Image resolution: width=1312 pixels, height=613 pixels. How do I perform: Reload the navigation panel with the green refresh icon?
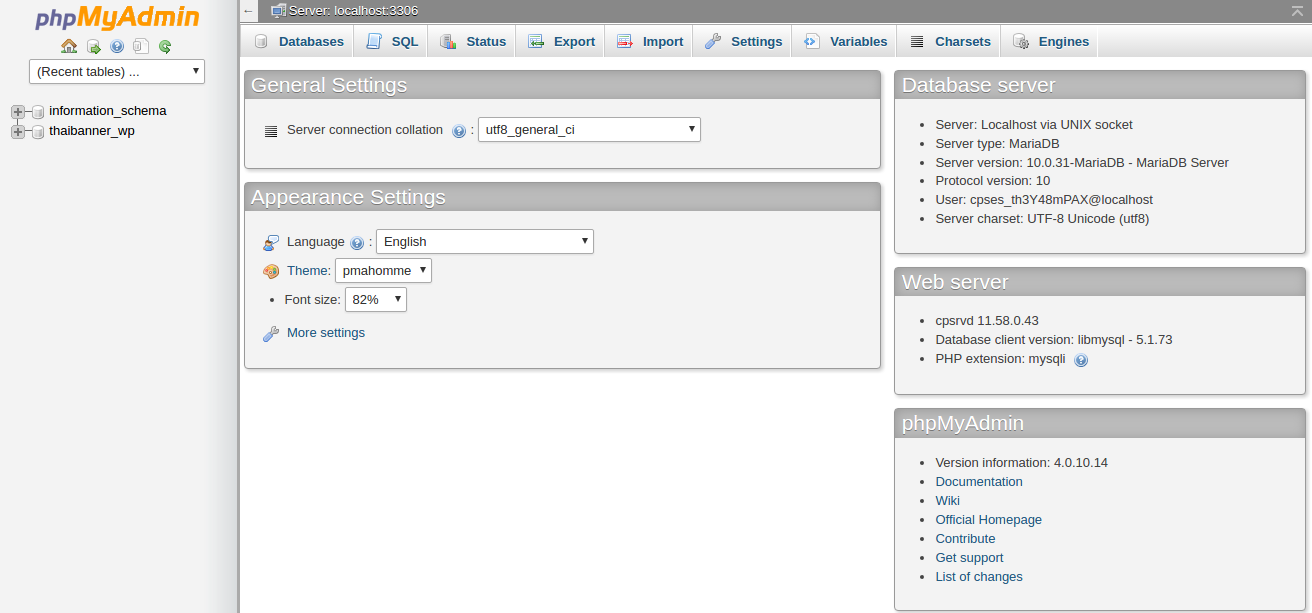165,46
